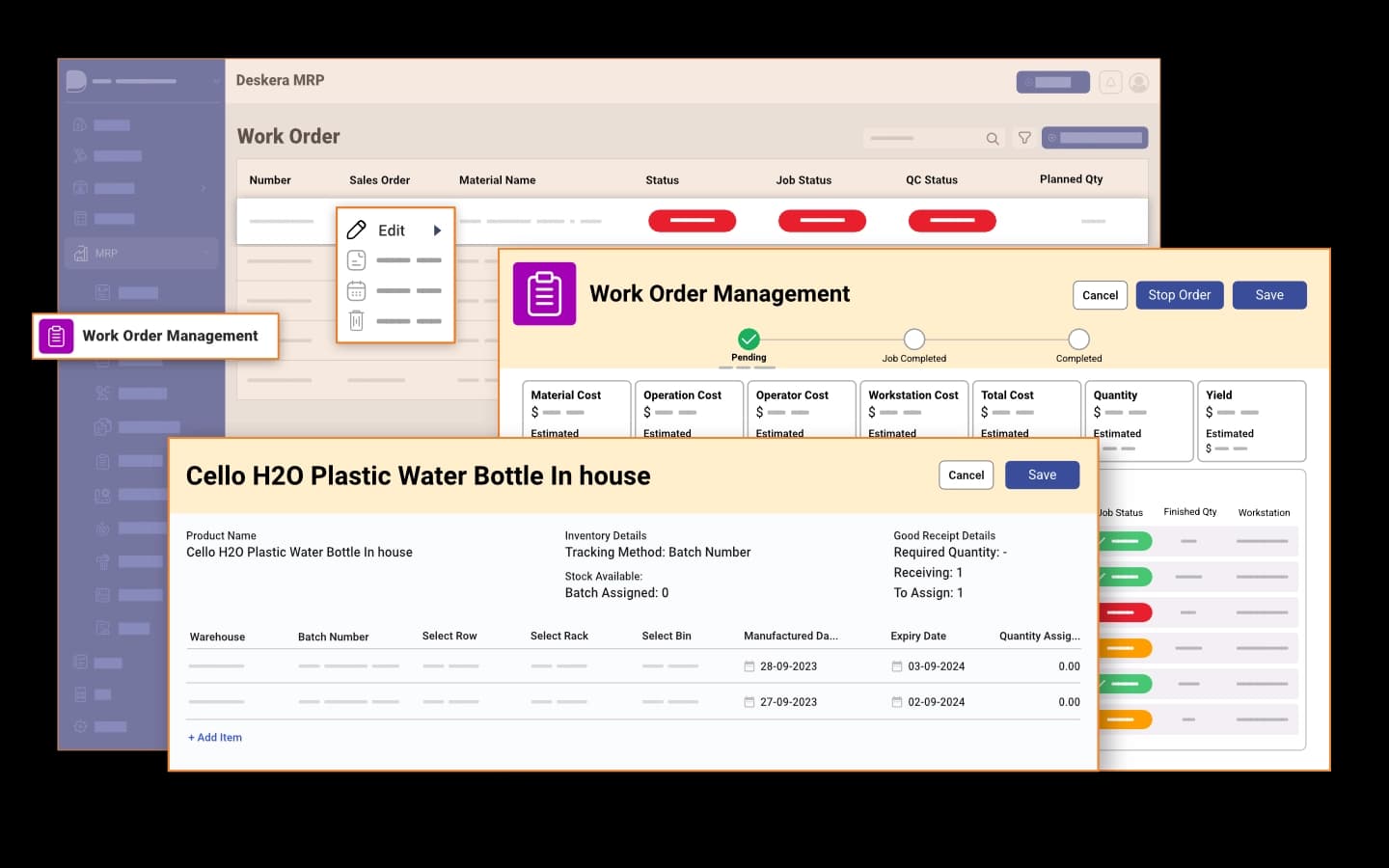Click the purple Work Order Management clipboard icon
Screen dimensions: 1389x868
(544, 294)
